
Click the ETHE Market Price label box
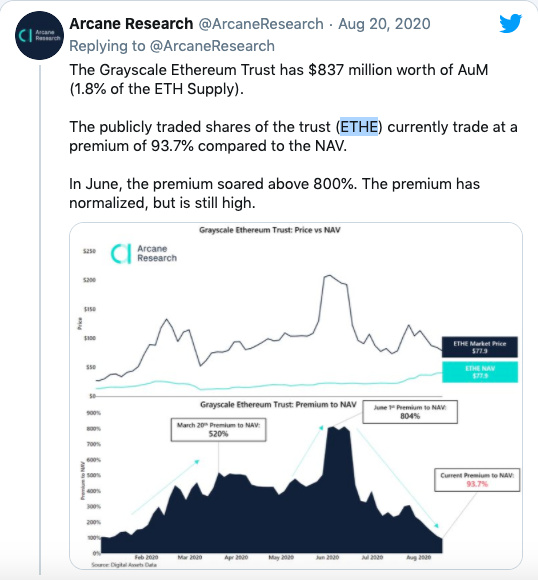(480, 347)
